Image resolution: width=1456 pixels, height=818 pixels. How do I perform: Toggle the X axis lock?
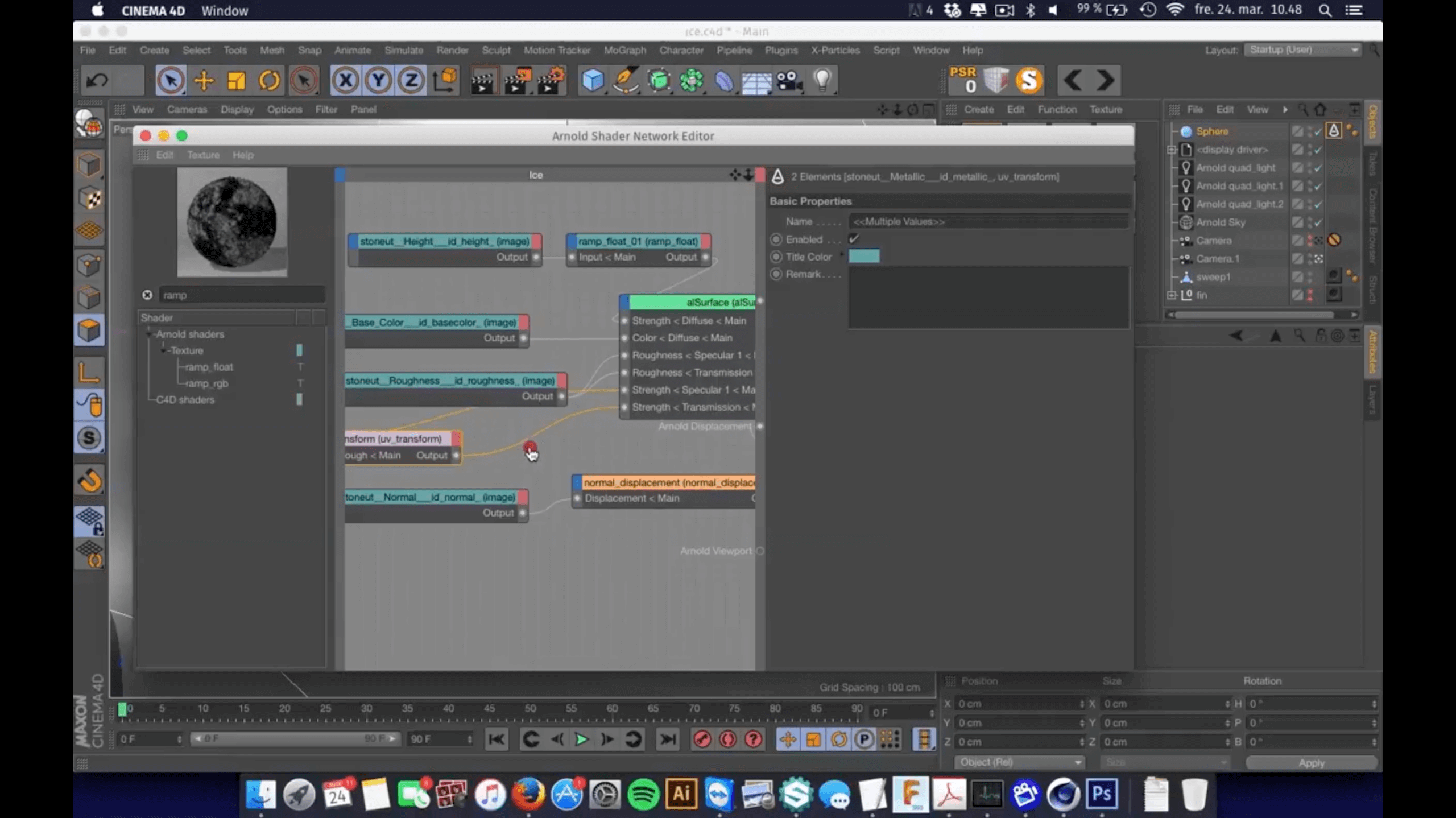tap(345, 81)
